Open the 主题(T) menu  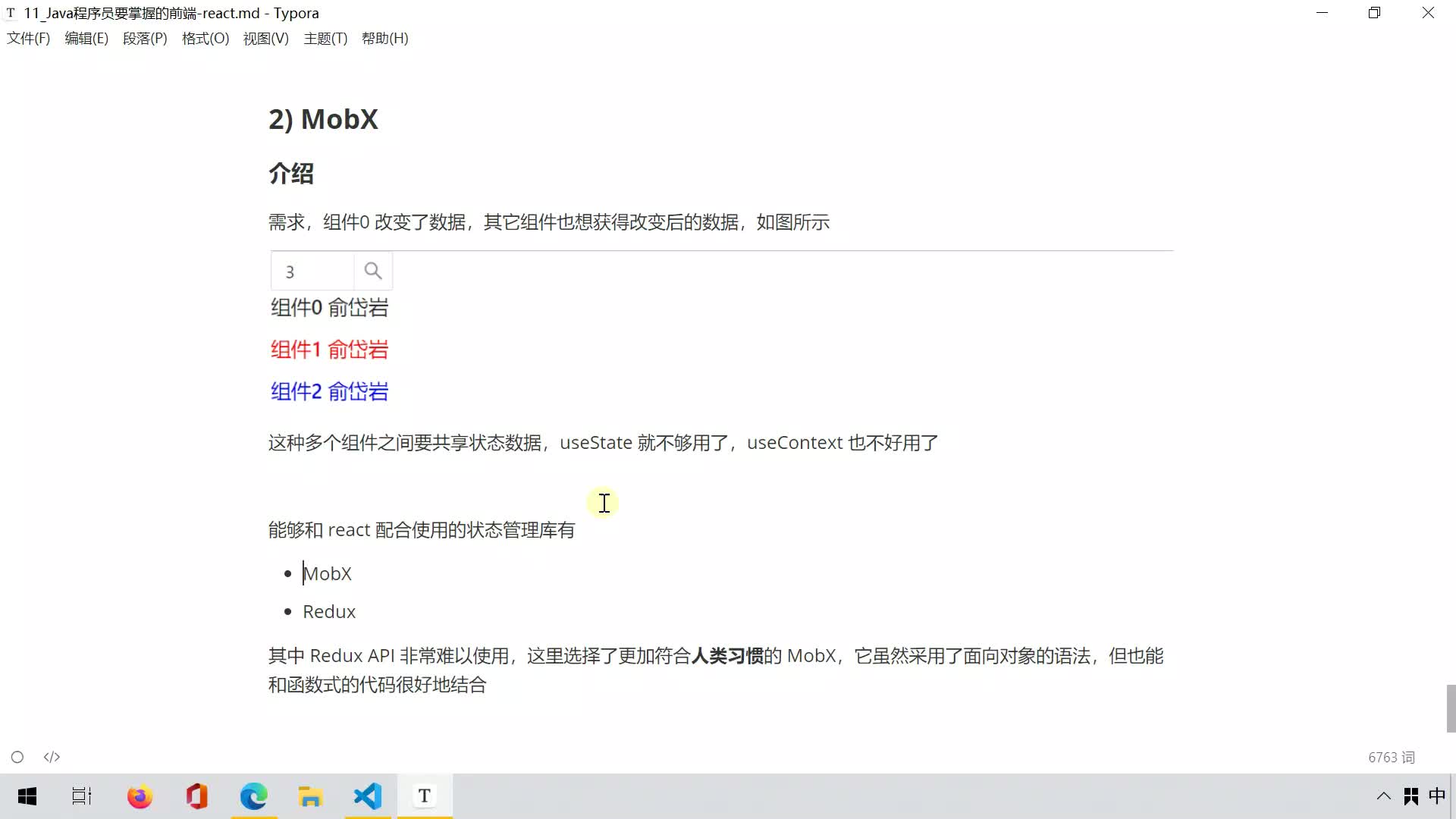point(325,38)
